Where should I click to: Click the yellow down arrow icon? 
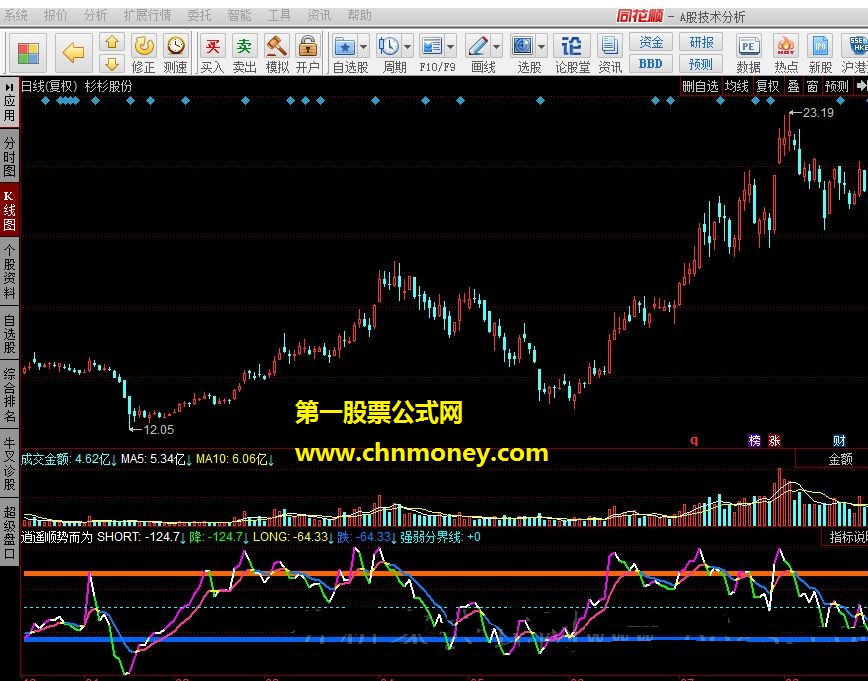(x=112, y=64)
